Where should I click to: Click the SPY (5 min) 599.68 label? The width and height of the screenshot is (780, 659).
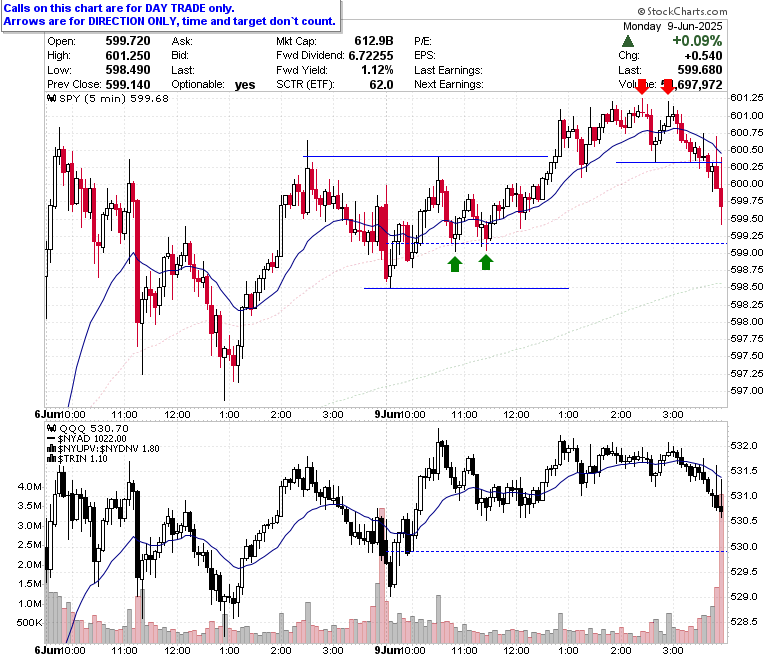point(114,98)
